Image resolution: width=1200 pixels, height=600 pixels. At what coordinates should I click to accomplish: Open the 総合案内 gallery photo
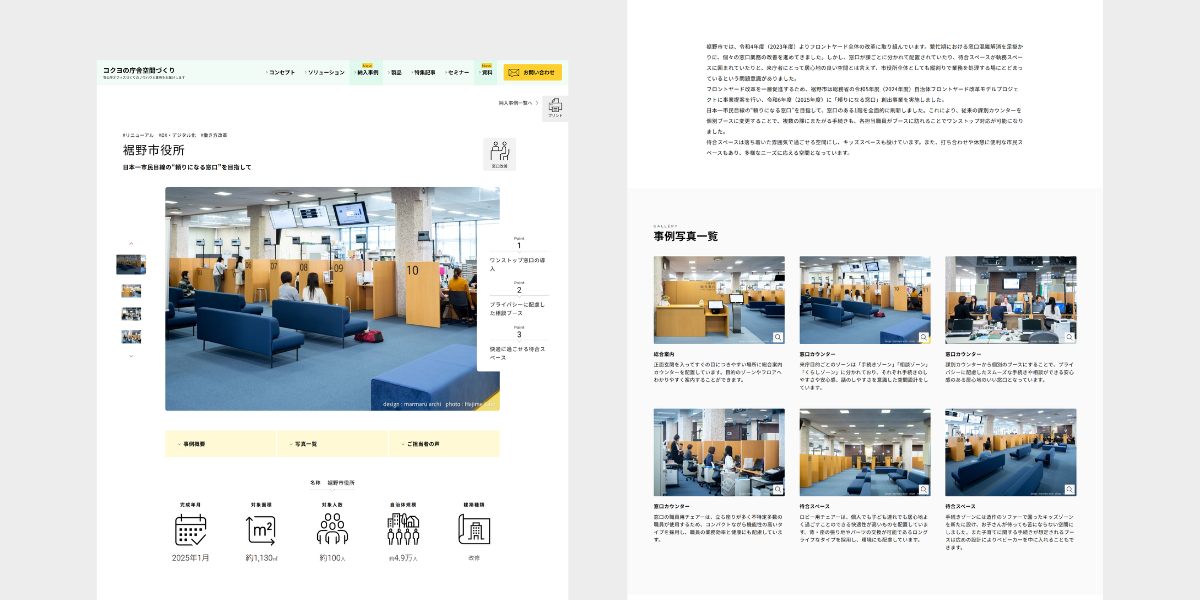point(719,300)
